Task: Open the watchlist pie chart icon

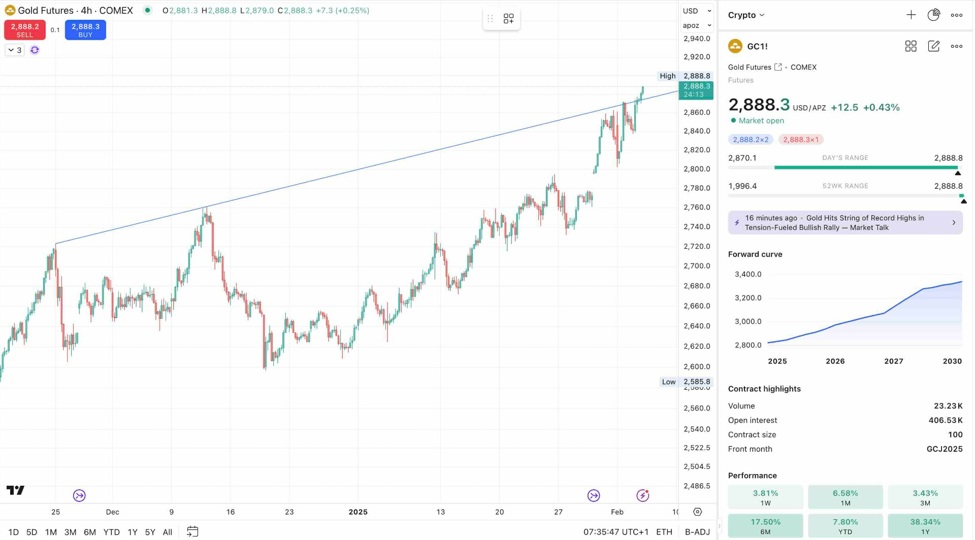Action: (x=934, y=15)
